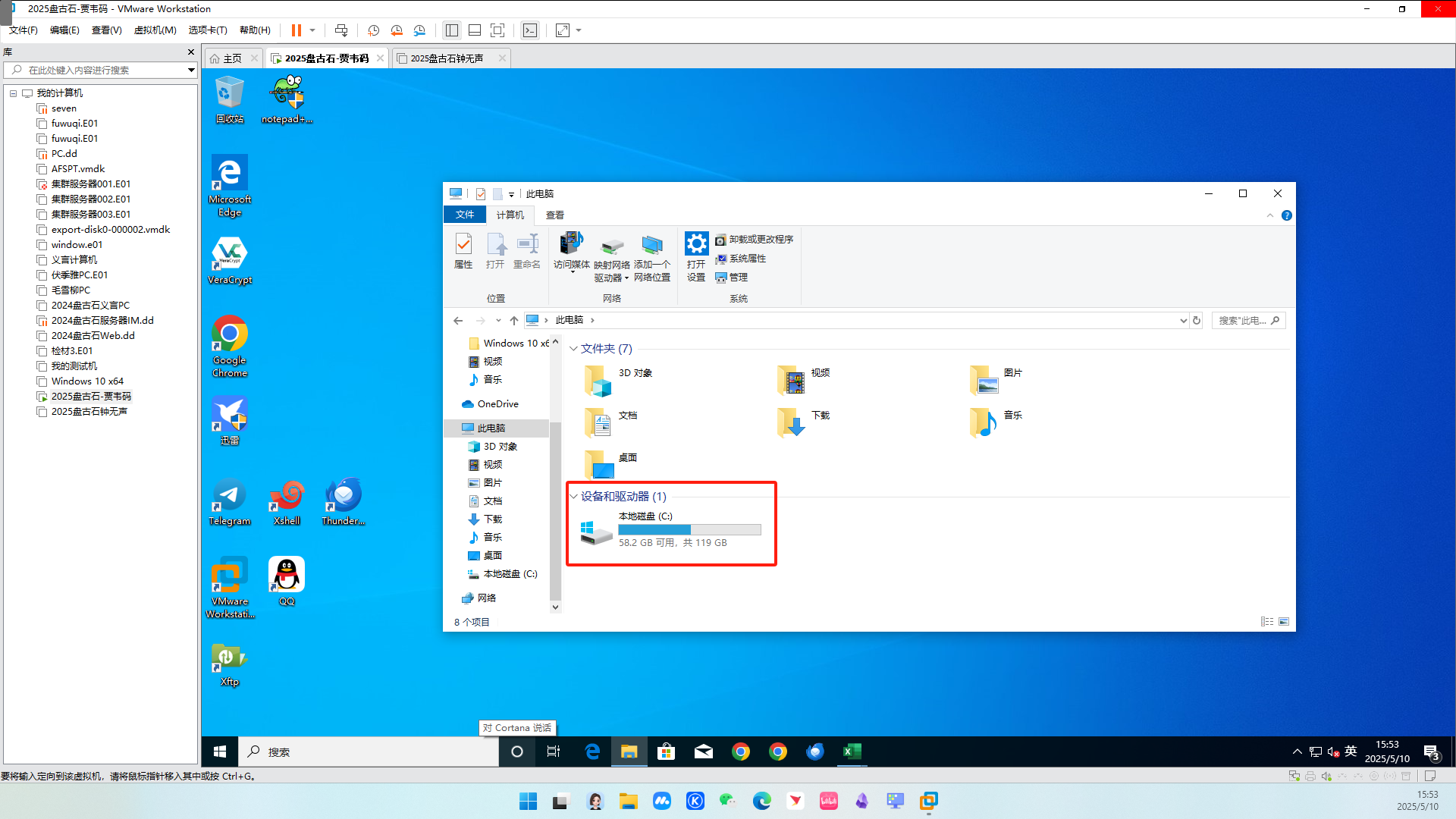
Task: Click the VMware console view icon
Action: 530,30
